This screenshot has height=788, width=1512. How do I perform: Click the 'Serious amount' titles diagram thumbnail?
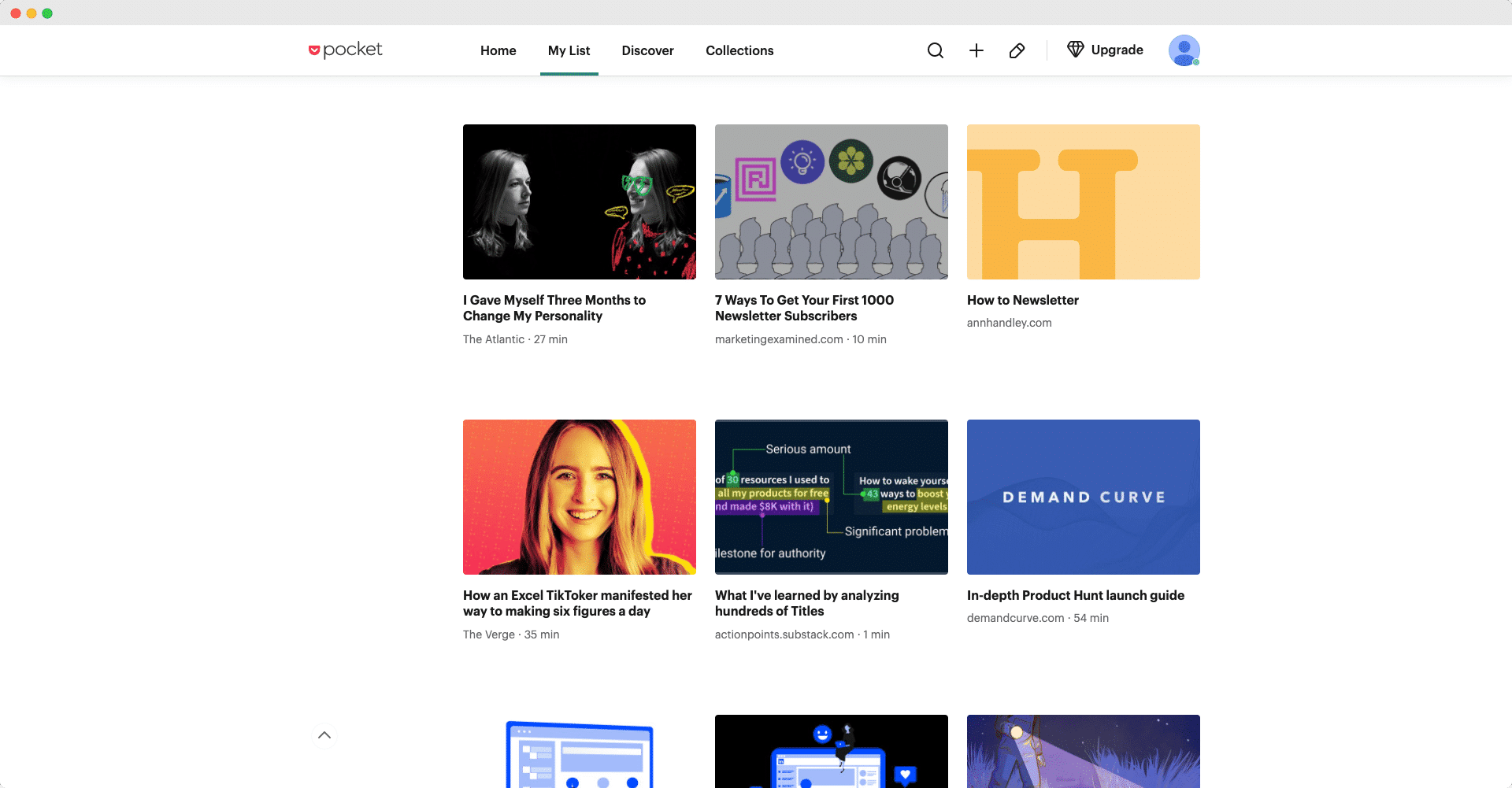(x=832, y=497)
